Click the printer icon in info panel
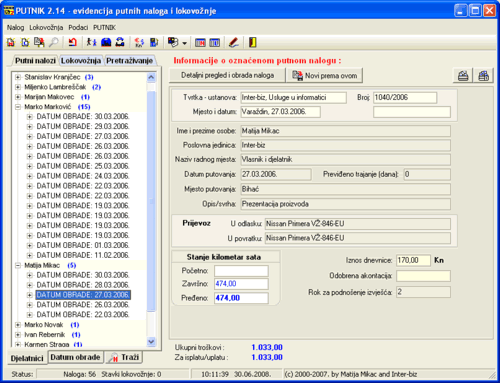 click(463, 76)
